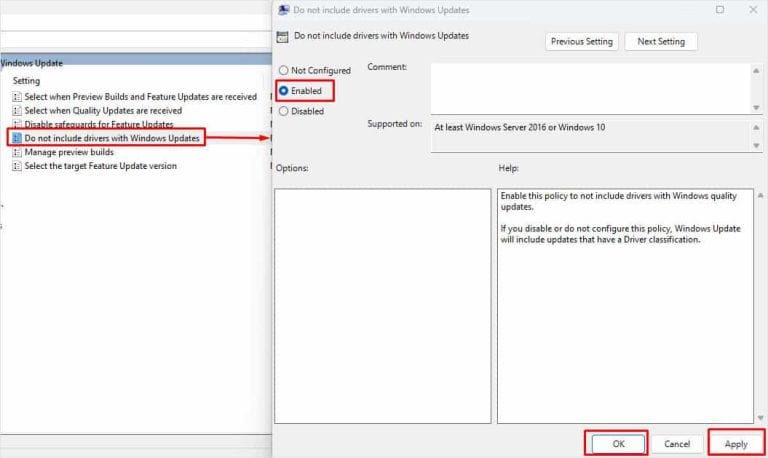Click policy icon beside Manage preview builds

(x=17, y=152)
